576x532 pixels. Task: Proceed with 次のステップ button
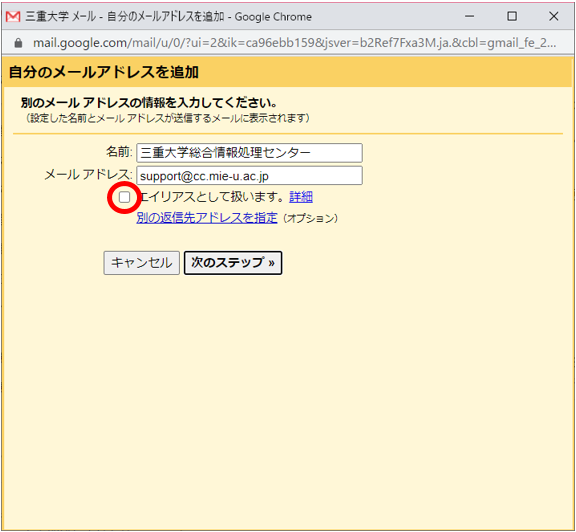coord(233,263)
